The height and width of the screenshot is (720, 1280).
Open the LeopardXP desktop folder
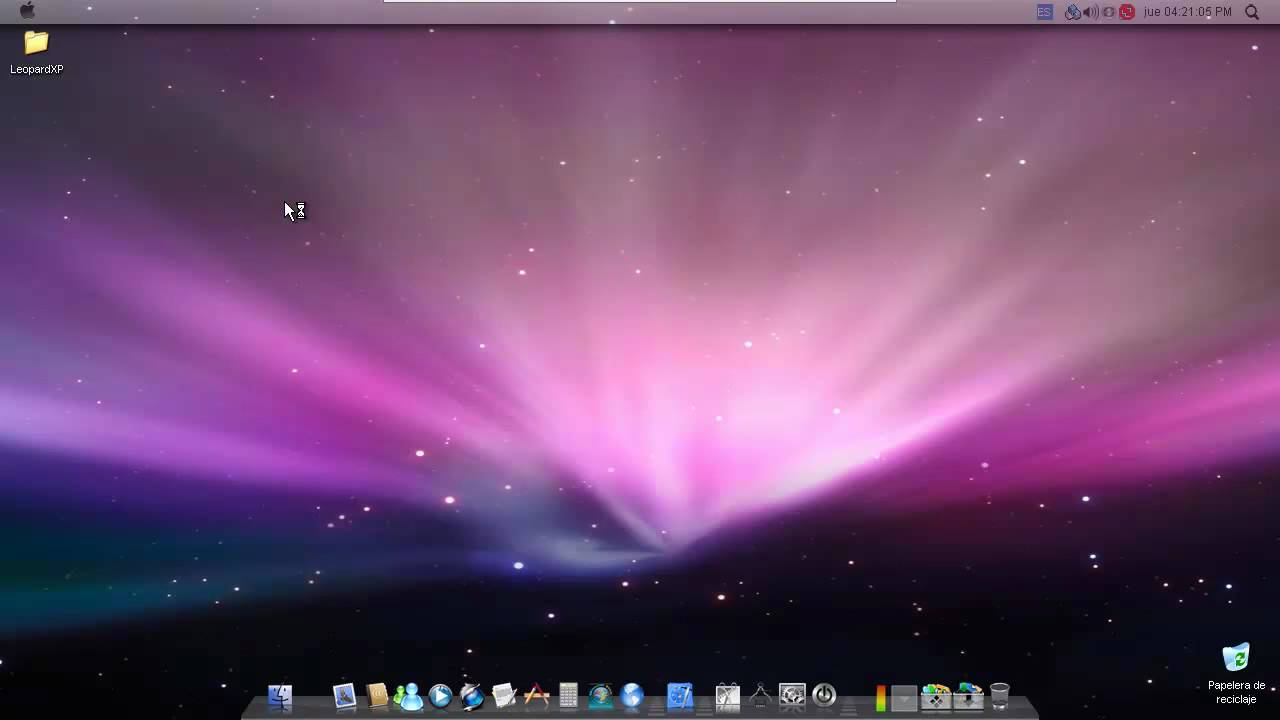36,52
